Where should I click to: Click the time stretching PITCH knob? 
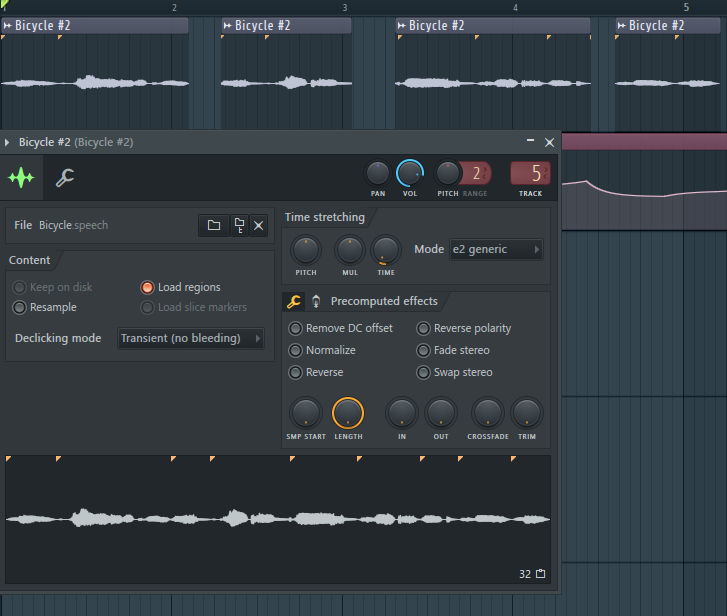306,250
